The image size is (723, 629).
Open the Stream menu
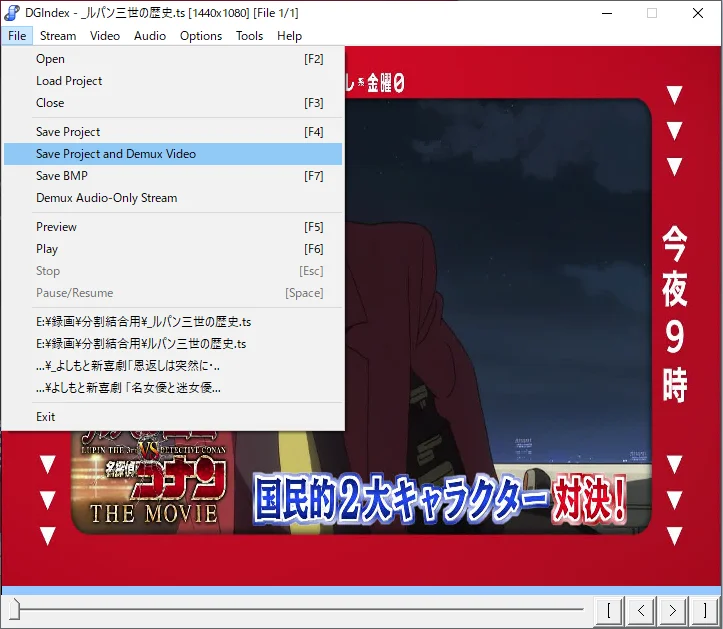58,36
